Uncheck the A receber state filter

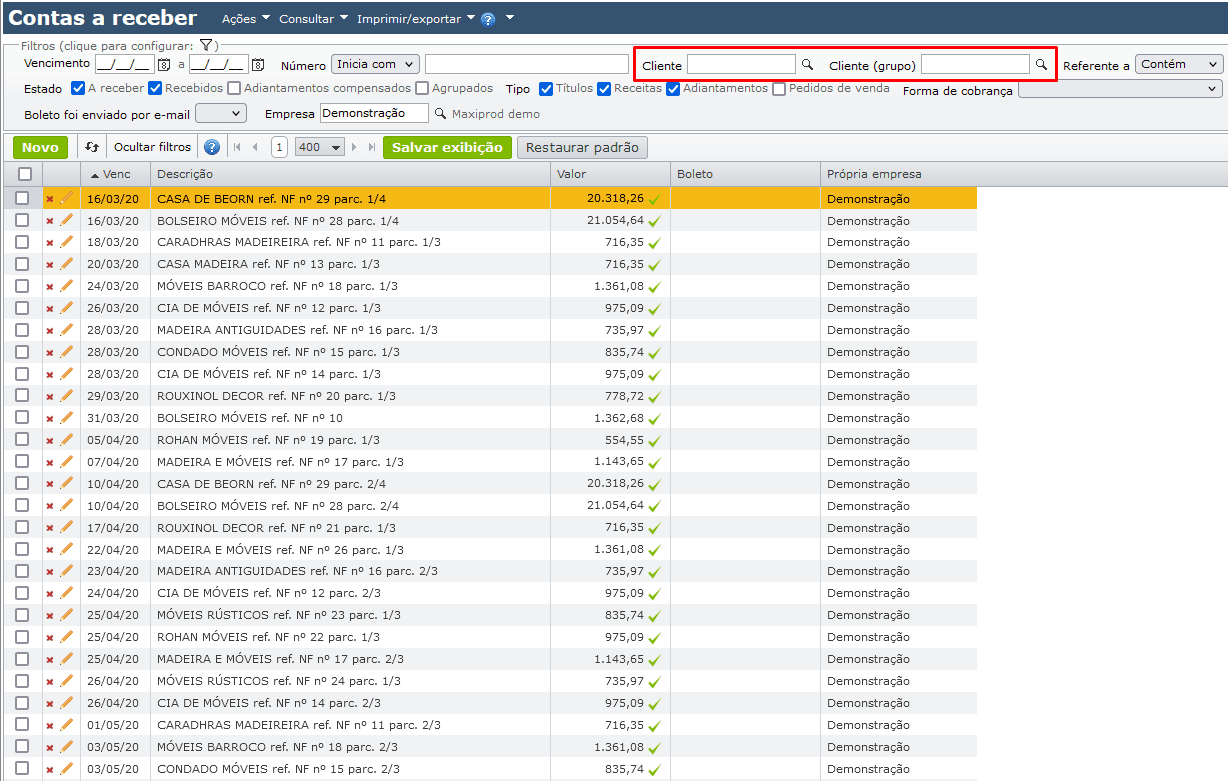78,88
